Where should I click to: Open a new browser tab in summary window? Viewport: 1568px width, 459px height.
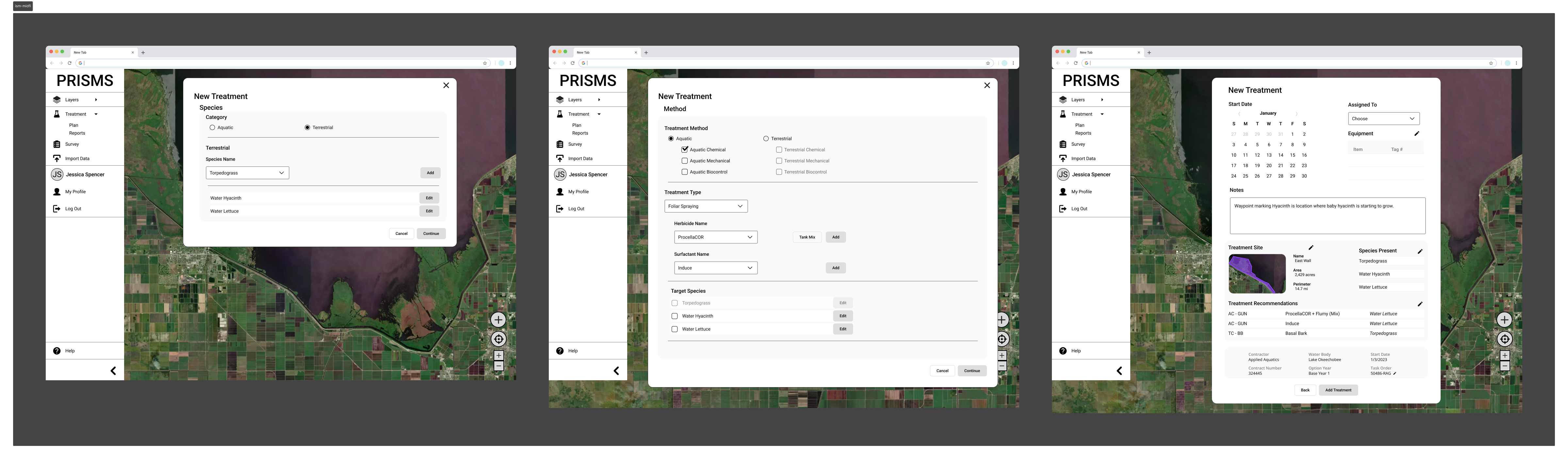click(x=1149, y=52)
